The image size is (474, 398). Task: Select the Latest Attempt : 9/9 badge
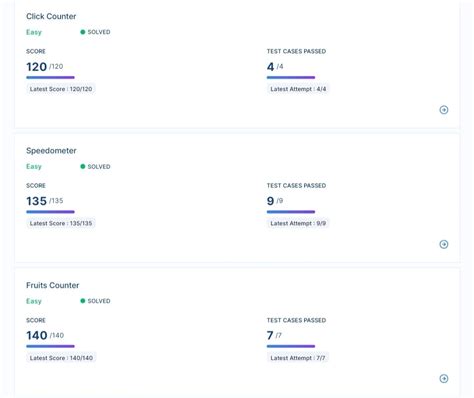tap(298, 223)
